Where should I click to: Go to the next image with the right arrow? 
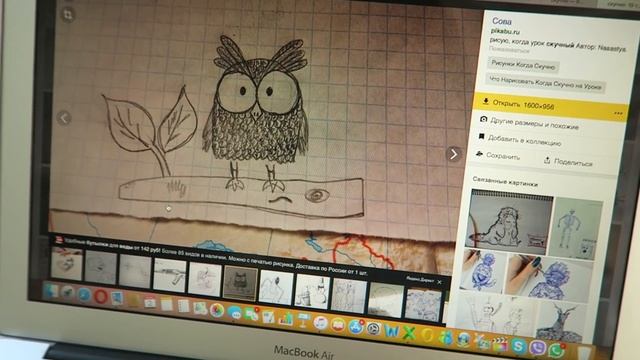pos(453,154)
